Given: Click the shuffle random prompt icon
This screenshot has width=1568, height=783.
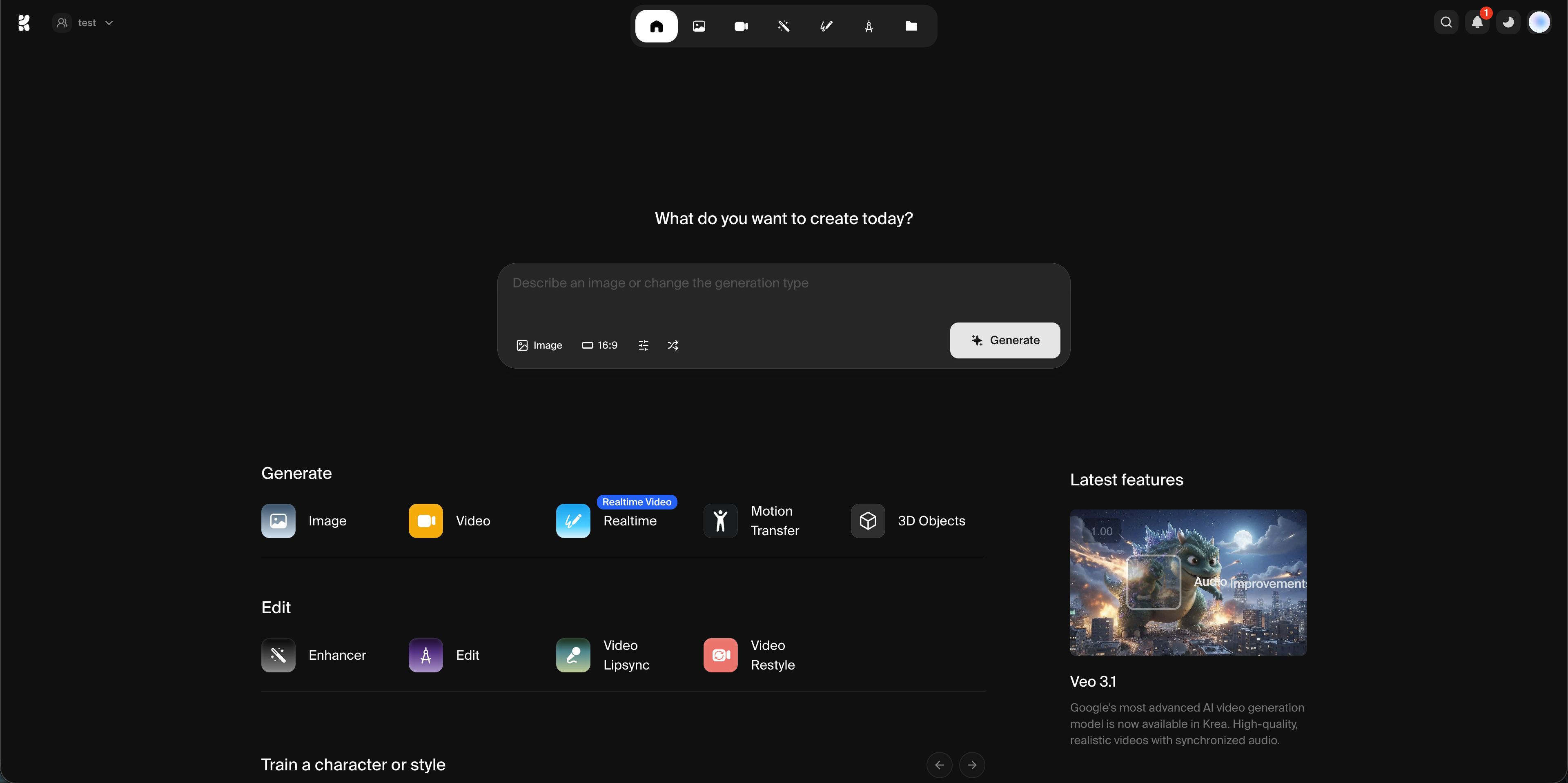Looking at the screenshot, I should pyautogui.click(x=673, y=345).
